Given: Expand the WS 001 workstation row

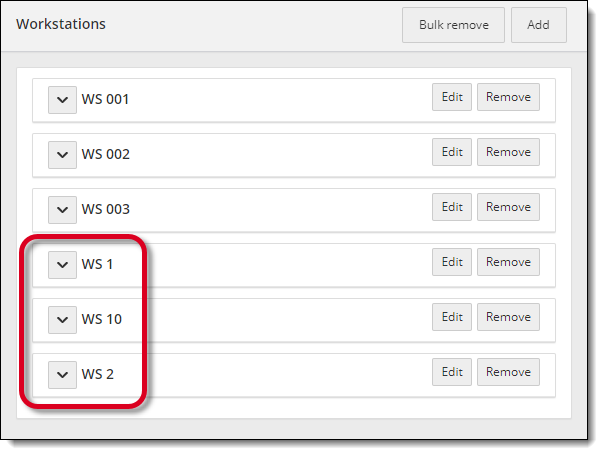Looking at the screenshot, I should [x=62, y=99].
